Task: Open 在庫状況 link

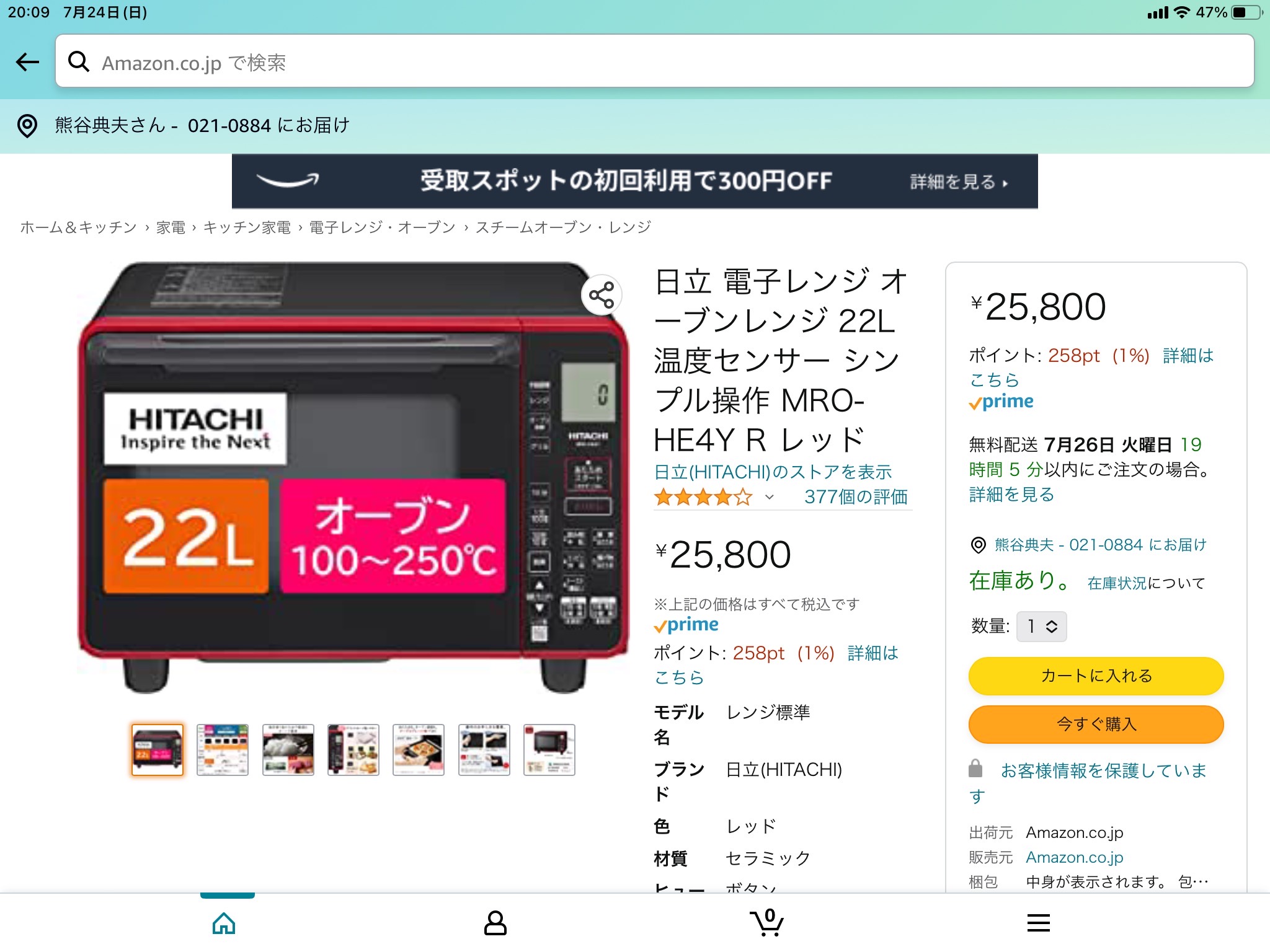Action: click(1117, 583)
